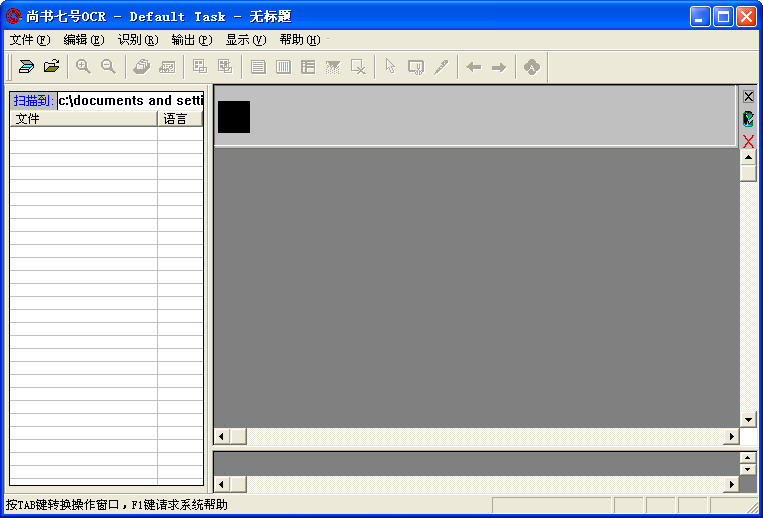This screenshot has height=518, width=763.
Task: Click the green icon right of preview panel
Action: pyautogui.click(x=748, y=119)
